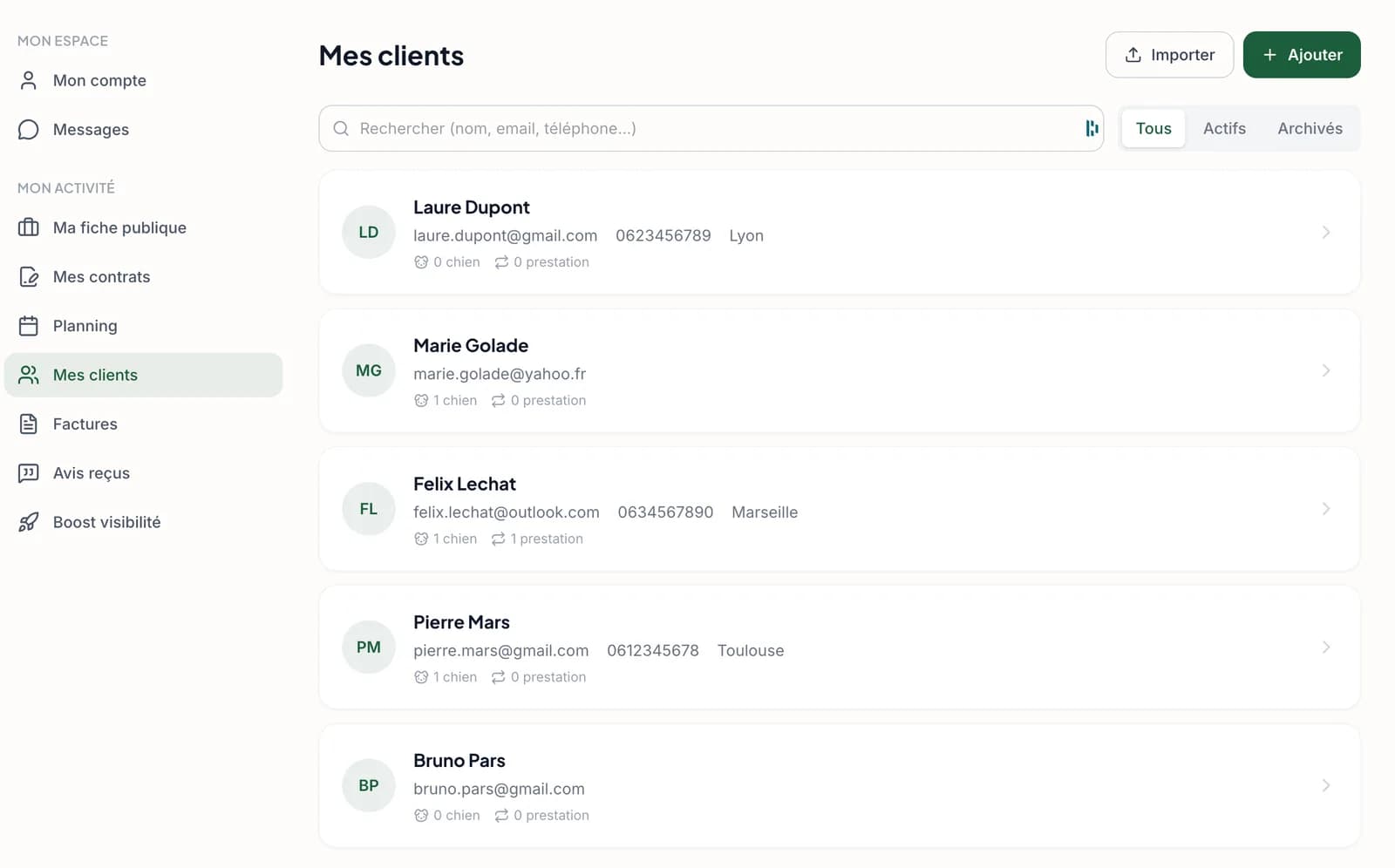Open Avis reçus page
Image resolution: width=1395 pixels, height=868 pixels.
[143, 473]
